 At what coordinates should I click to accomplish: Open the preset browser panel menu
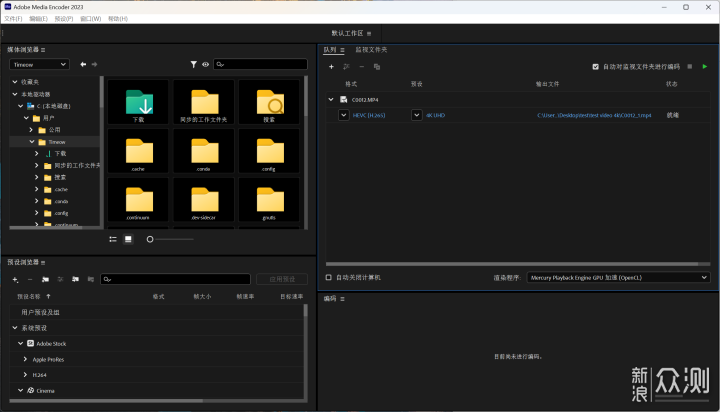coord(43,263)
